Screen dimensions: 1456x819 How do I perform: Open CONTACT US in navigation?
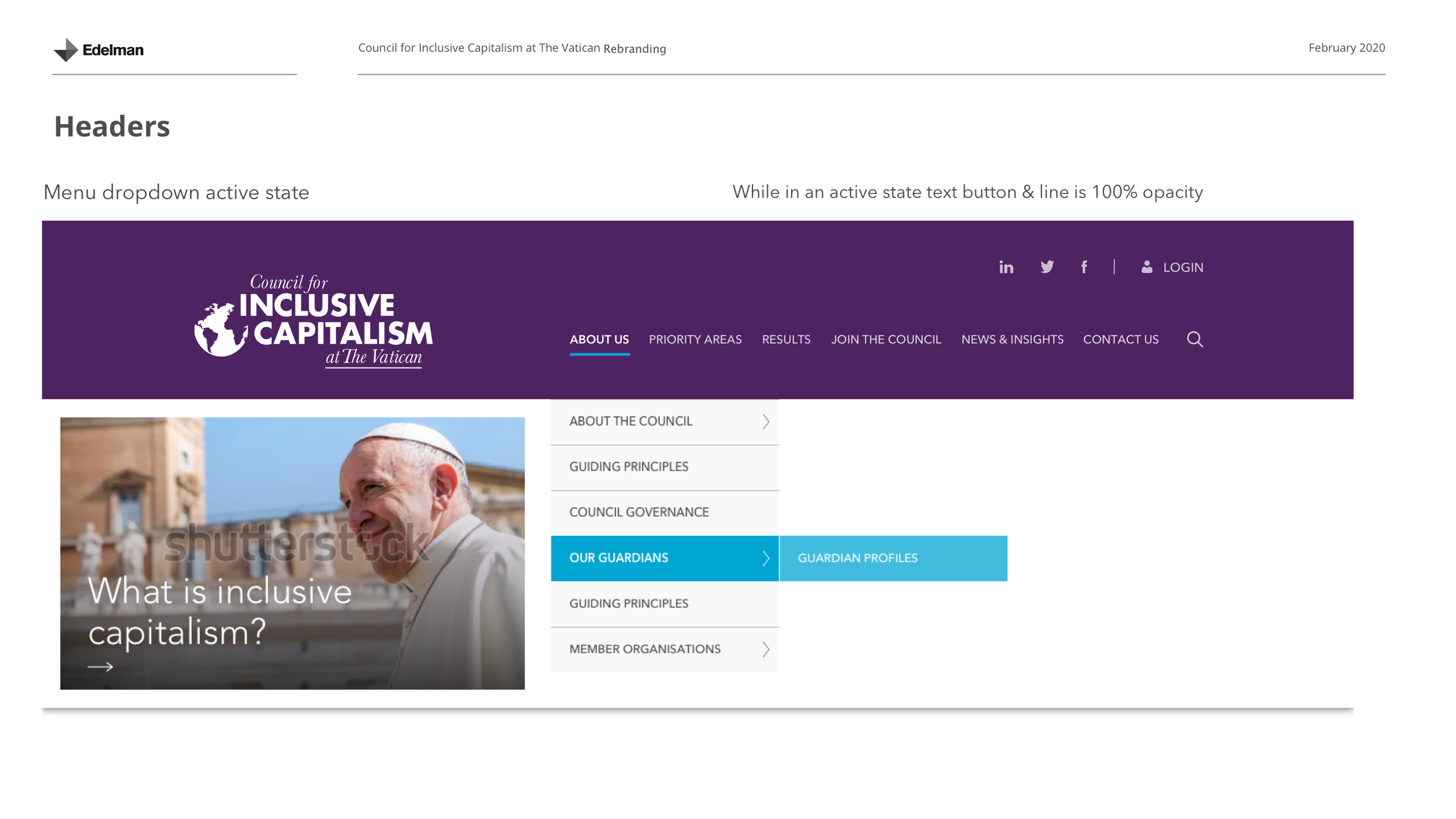[x=1120, y=340]
